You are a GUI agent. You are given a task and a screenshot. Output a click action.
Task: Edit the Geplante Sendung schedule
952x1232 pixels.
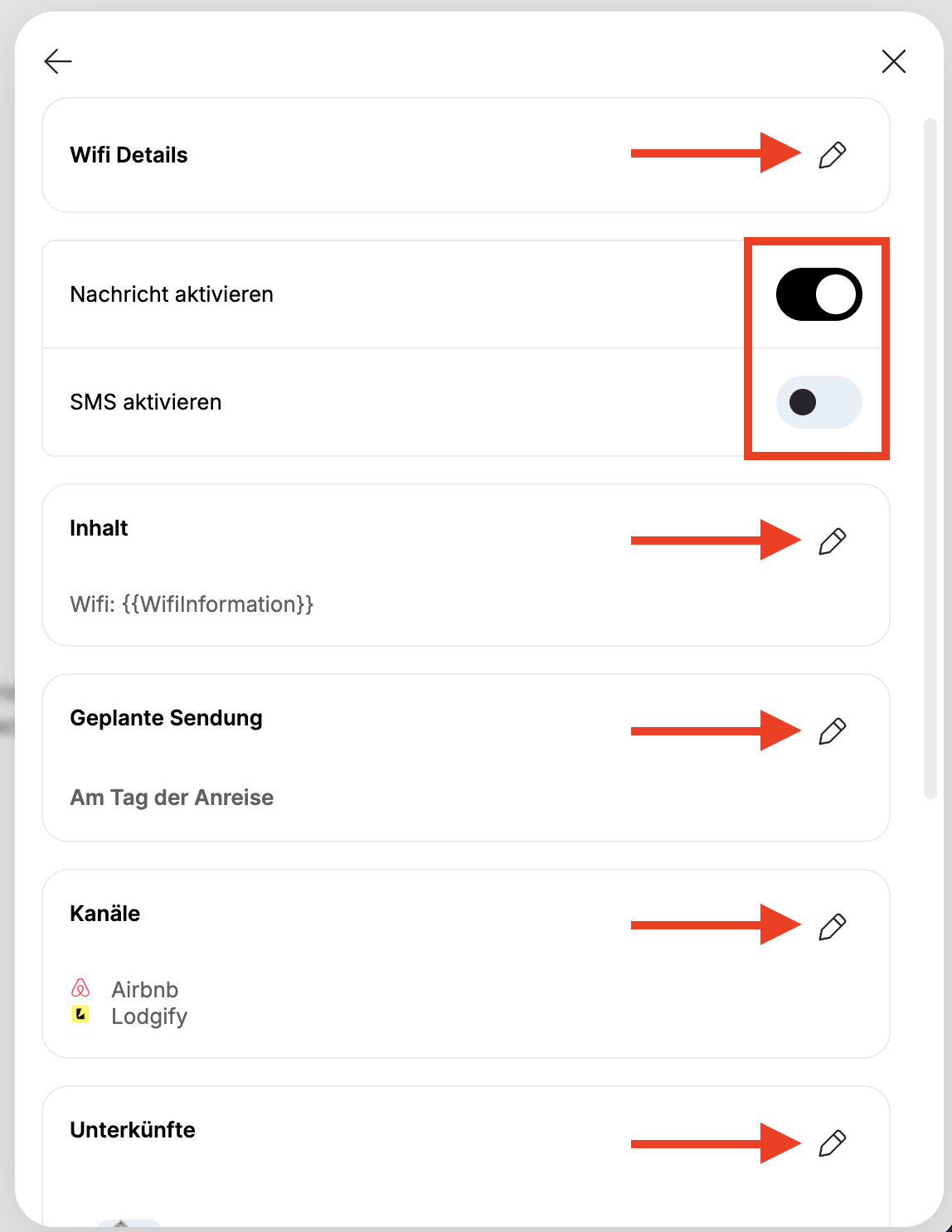click(x=833, y=731)
